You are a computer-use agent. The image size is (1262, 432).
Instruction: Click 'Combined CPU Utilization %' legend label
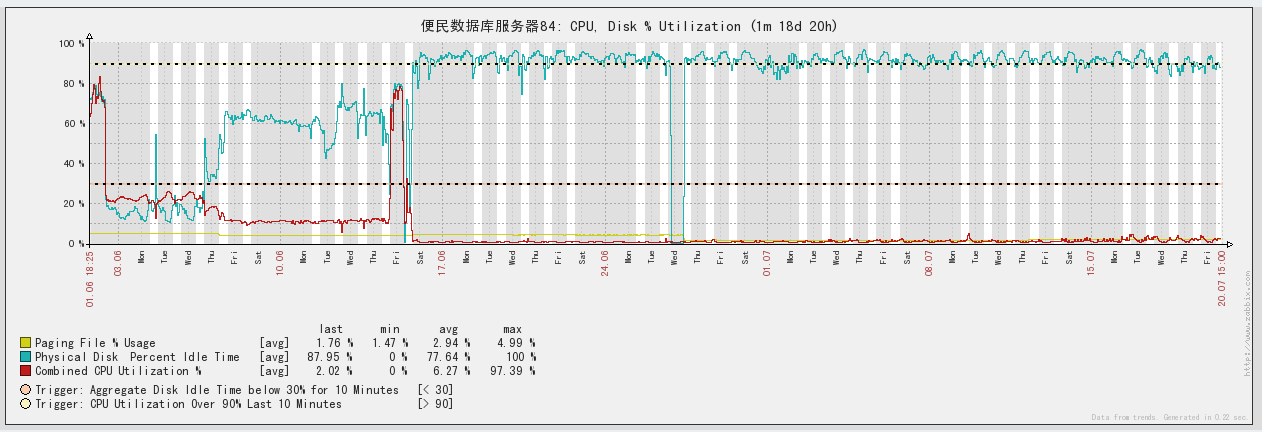119,371
